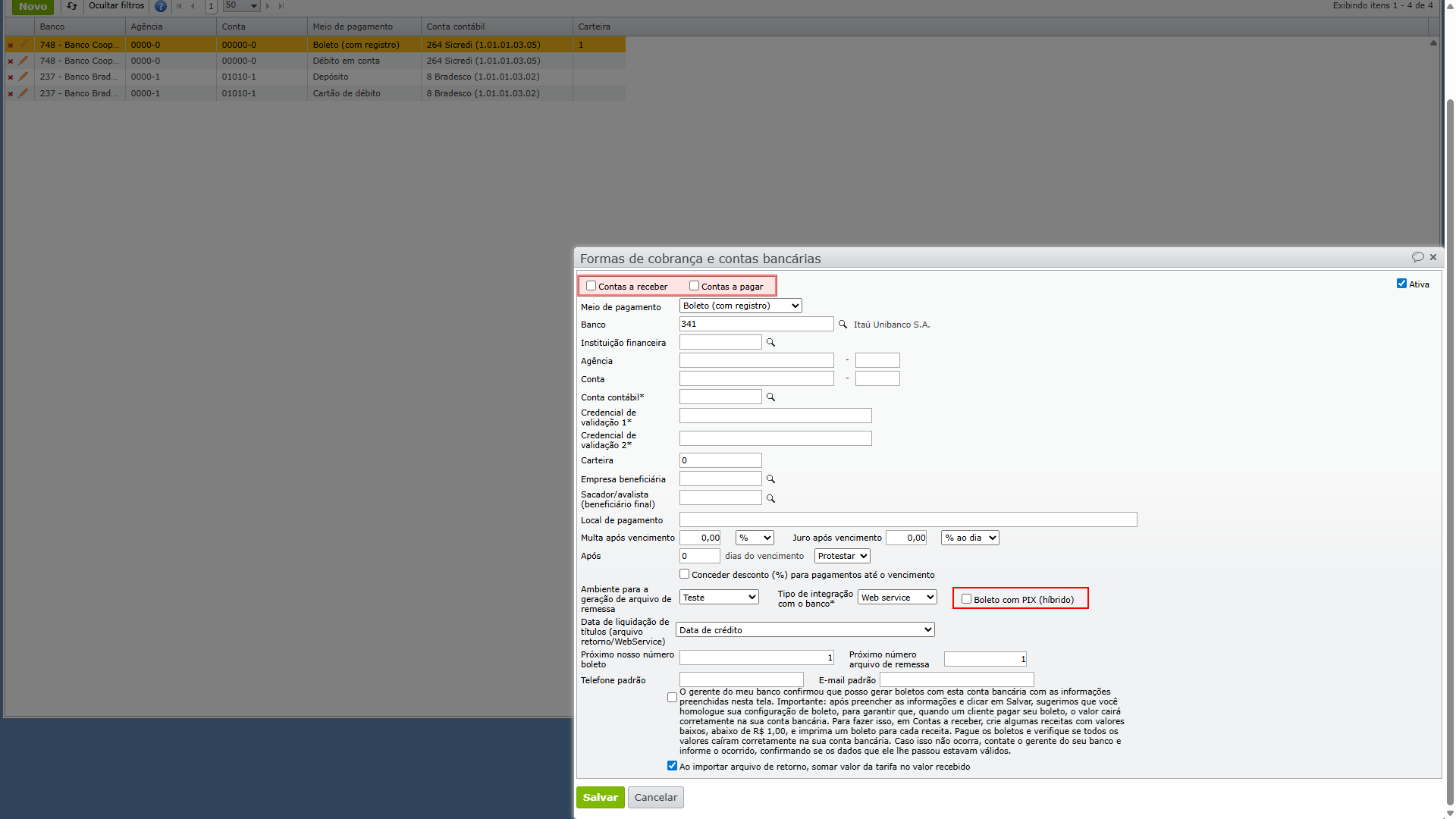This screenshot has height=819, width=1456.
Task: Click the Salvar button
Action: pos(601,797)
